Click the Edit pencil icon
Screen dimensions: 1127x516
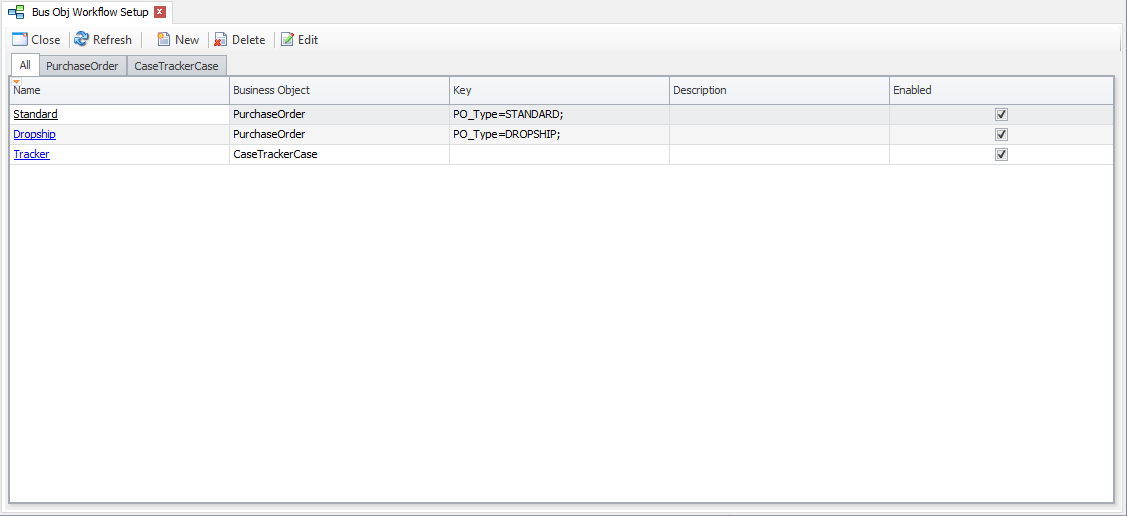coord(287,40)
